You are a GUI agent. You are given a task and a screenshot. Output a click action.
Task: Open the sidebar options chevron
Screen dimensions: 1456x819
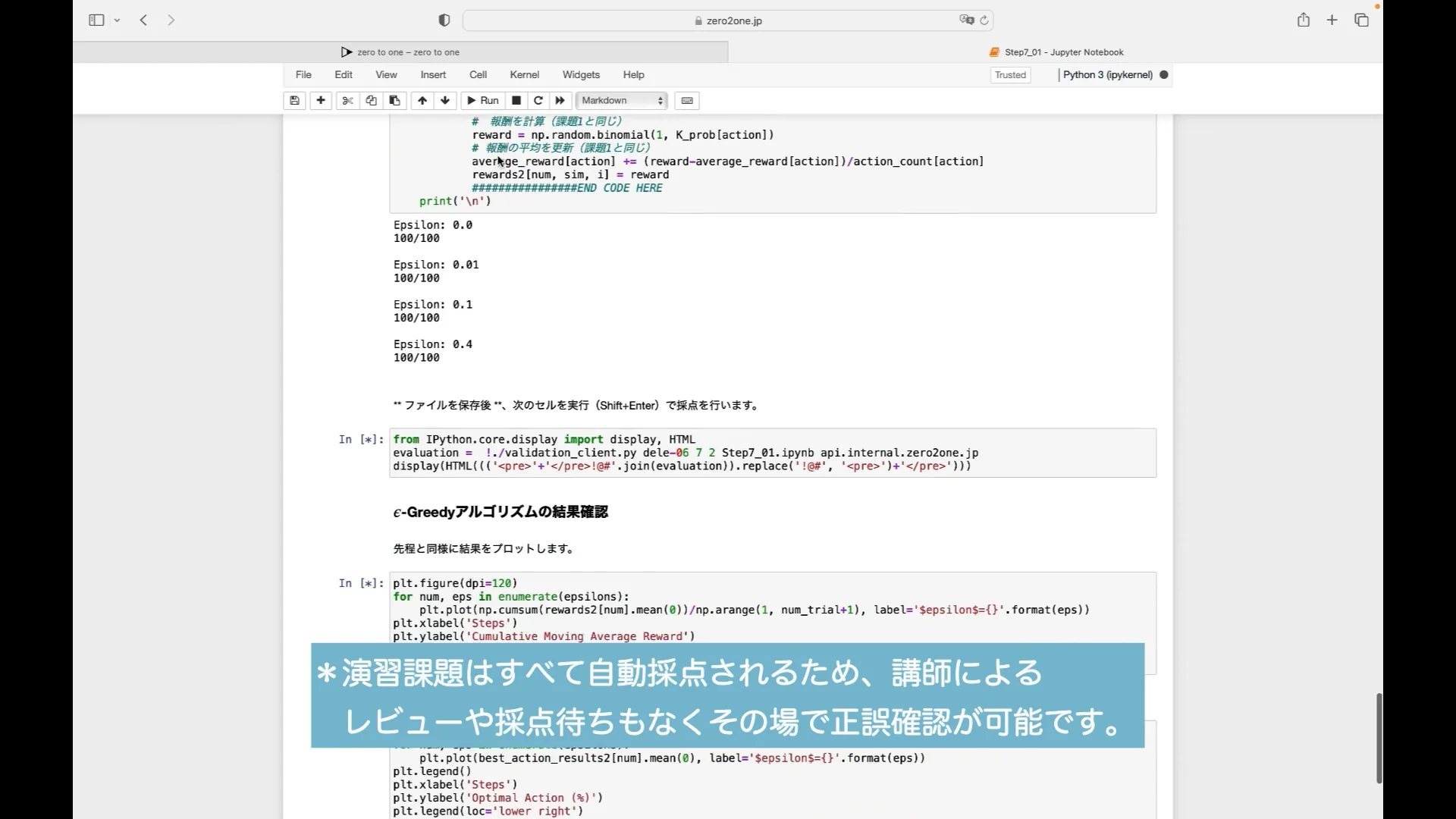118,20
